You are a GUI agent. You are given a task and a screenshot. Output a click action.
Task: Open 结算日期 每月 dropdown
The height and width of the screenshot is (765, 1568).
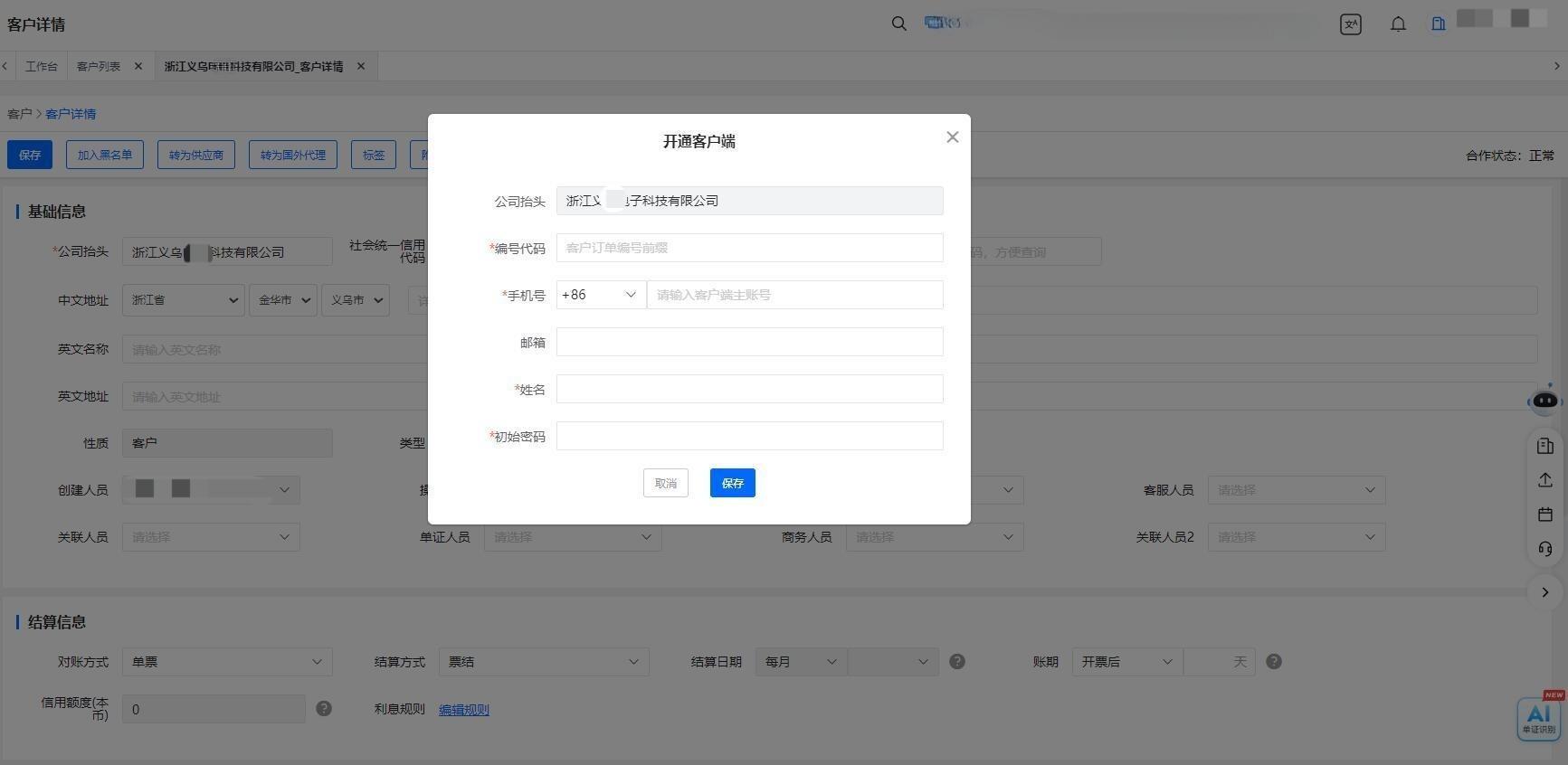(802, 662)
